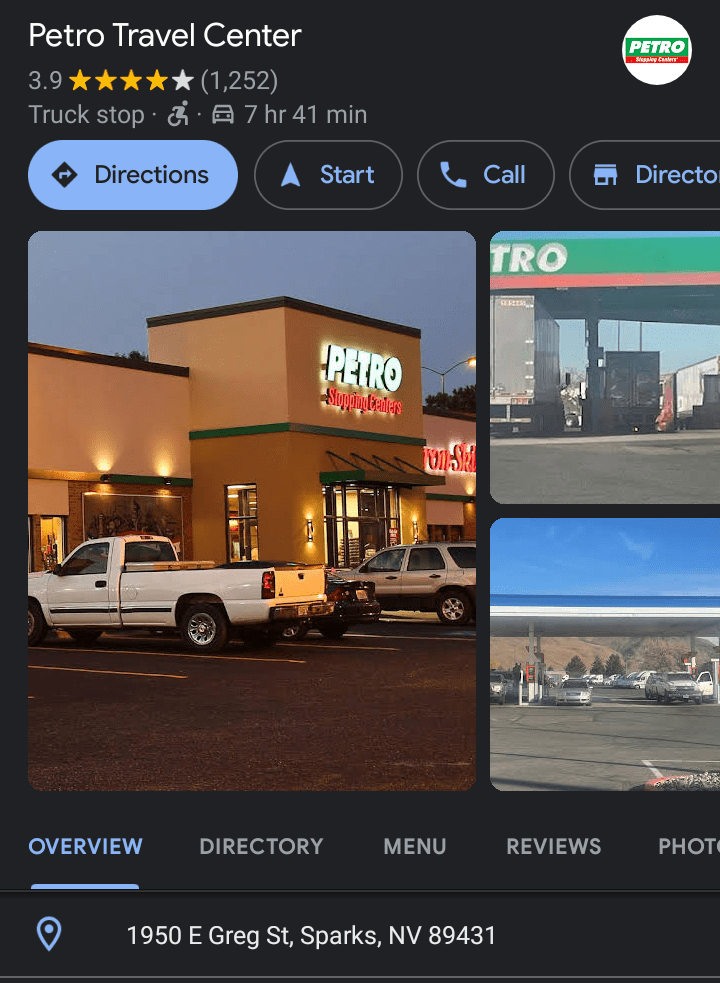This screenshot has width=720, height=983.
Task: Select the MENU tab
Action: coord(414,847)
